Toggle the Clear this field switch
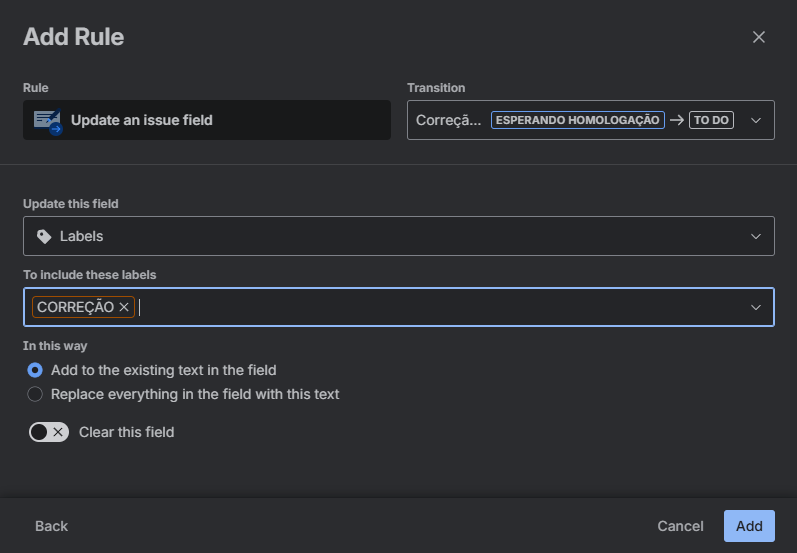797x553 pixels. click(x=49, y=432)
